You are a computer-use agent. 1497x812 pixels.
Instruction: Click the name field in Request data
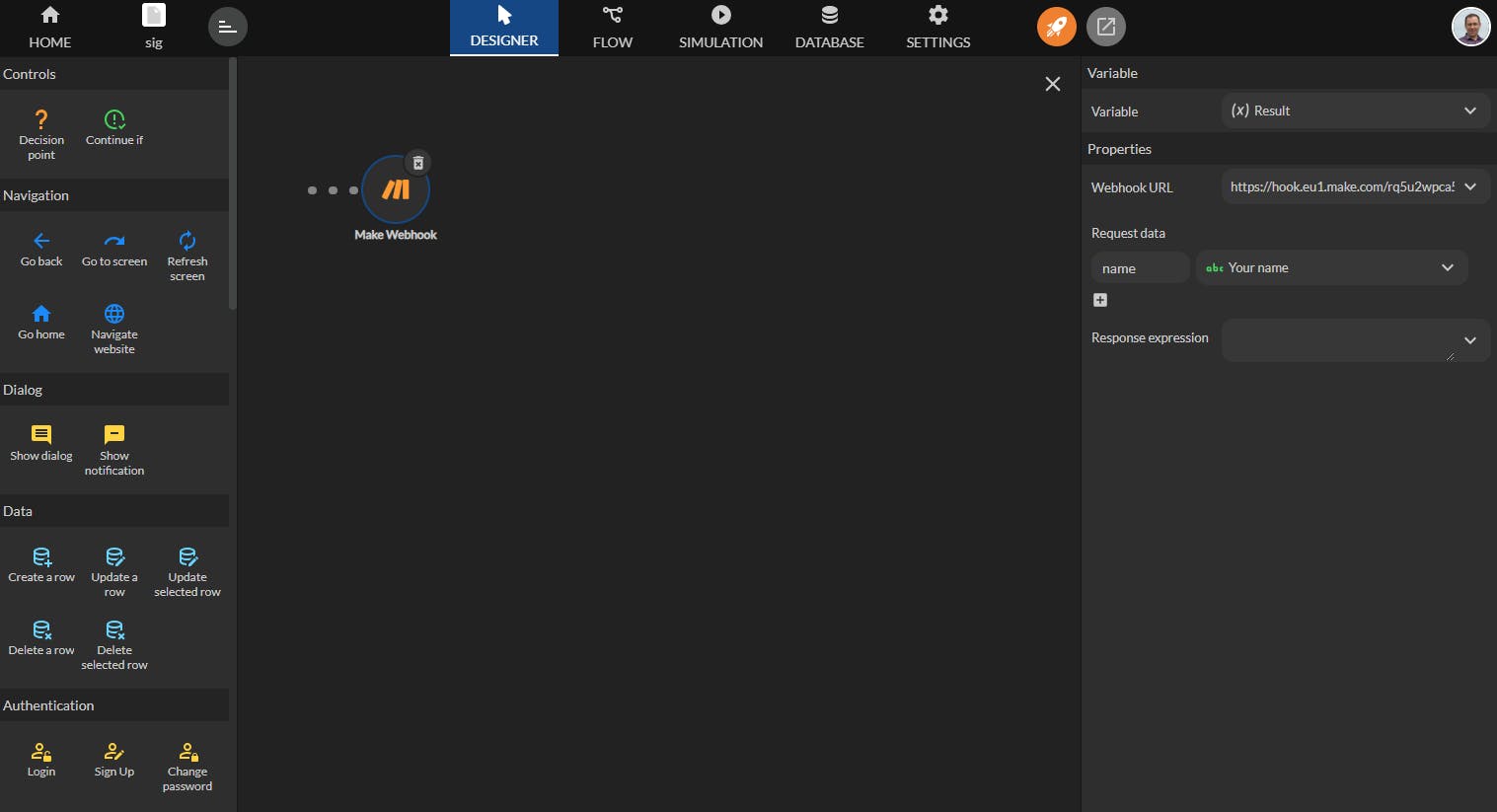tap(1140, 267)
